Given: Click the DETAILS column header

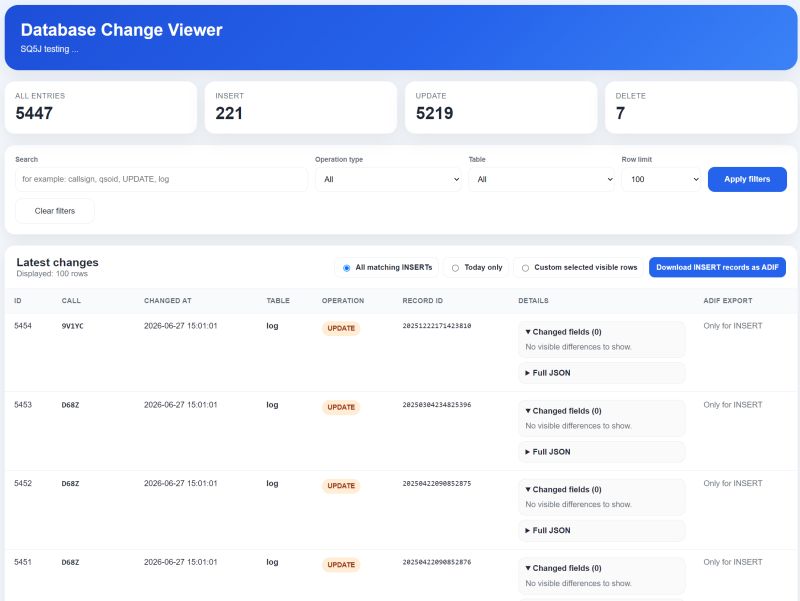Looking at the screenshot, I should coord(533,300).
